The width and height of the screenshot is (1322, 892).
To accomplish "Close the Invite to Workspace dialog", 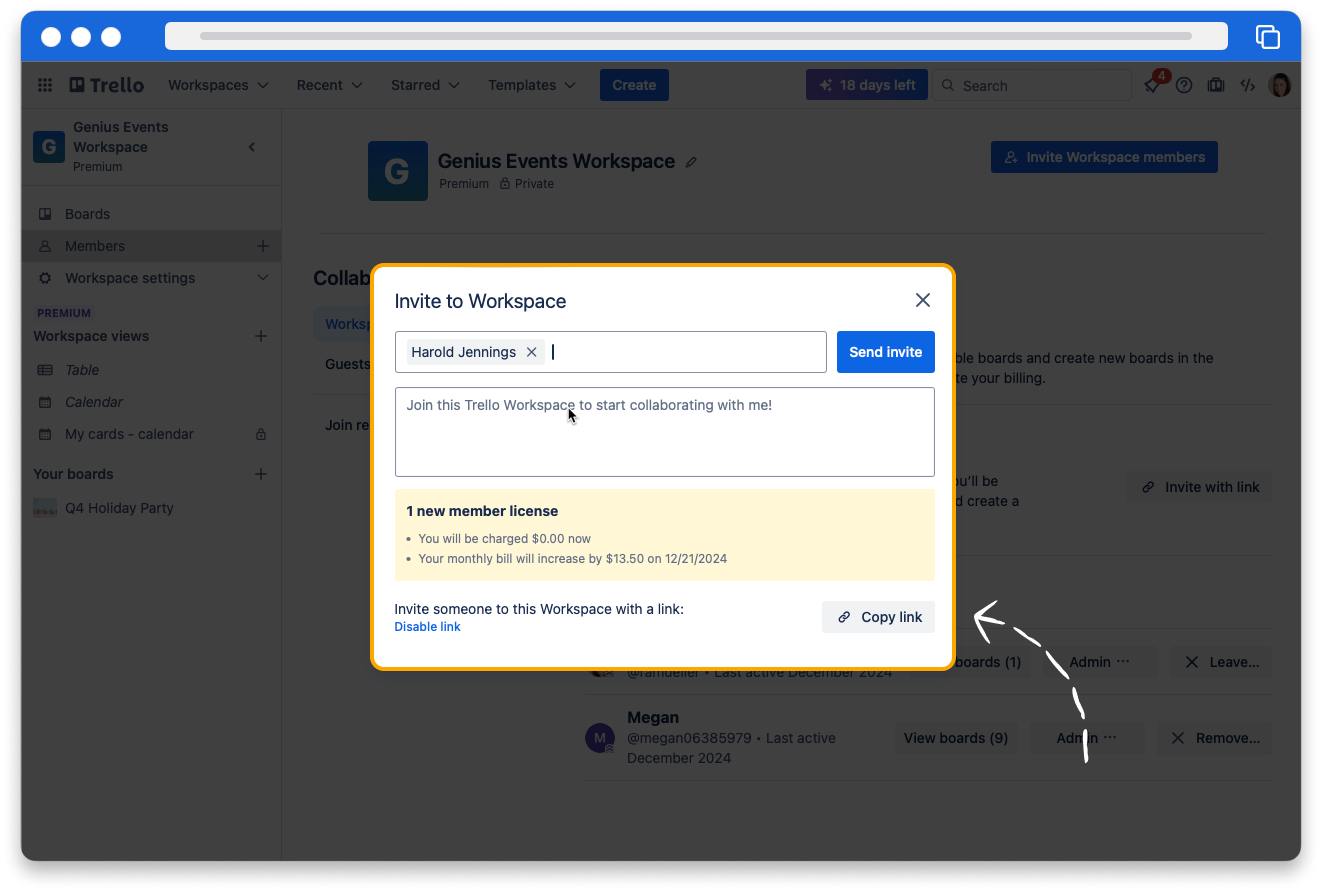I will pyautogui.click(x=923, y=300).
